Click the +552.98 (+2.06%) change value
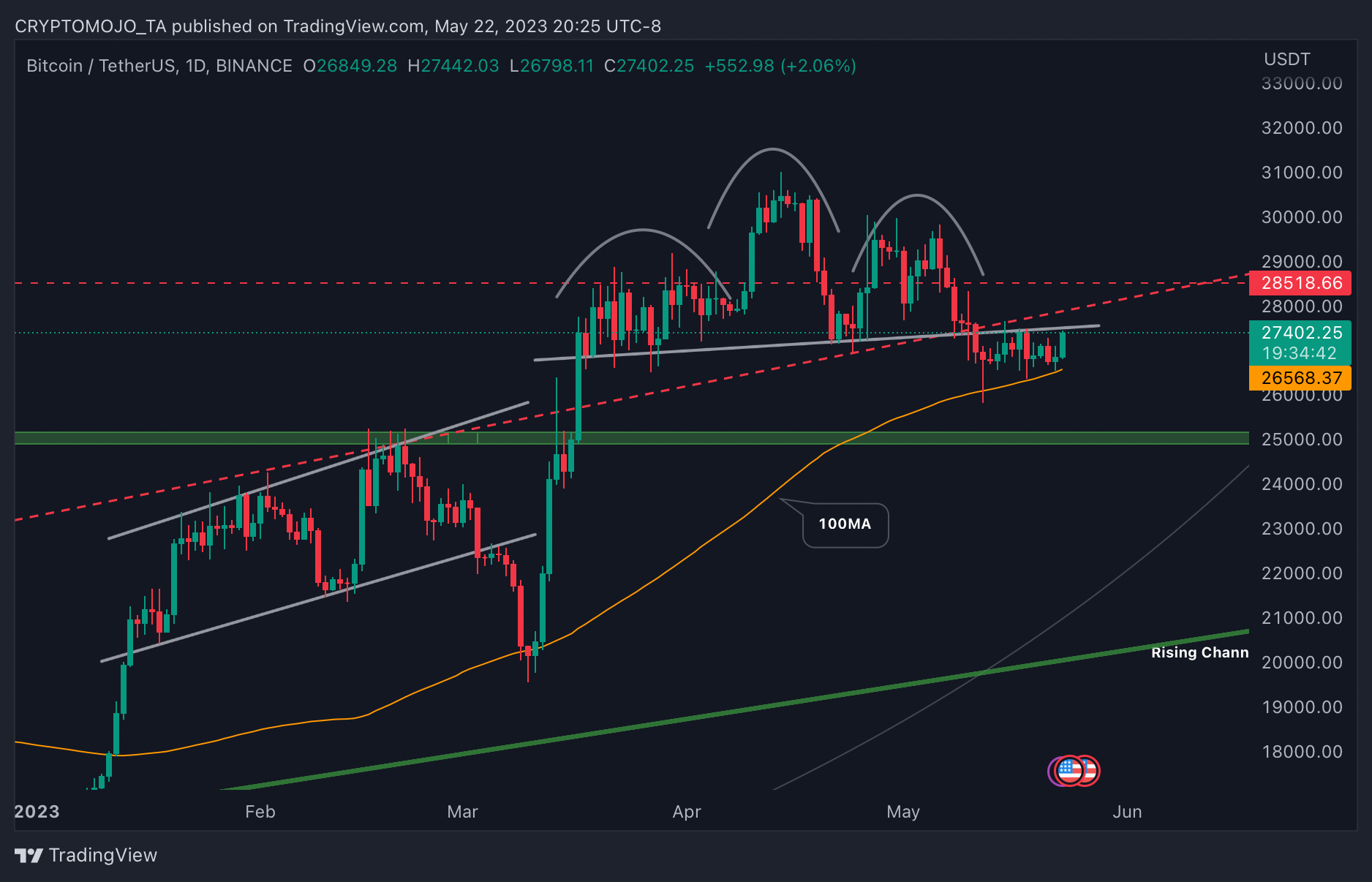 [780, 66]
